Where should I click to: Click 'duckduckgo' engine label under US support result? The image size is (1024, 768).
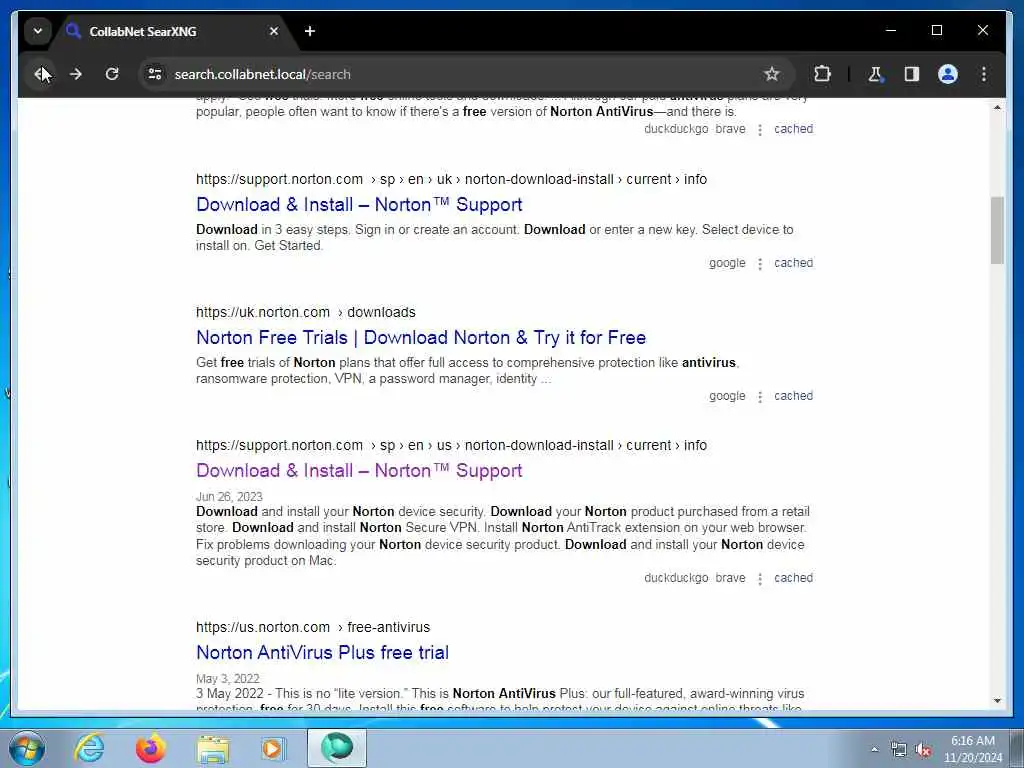(676, 578)
